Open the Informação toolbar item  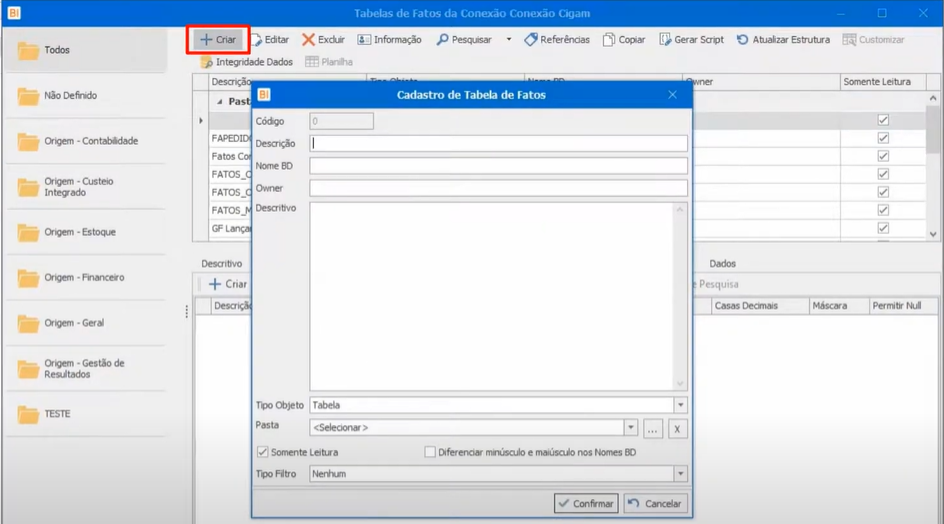[x=389, y=40]
